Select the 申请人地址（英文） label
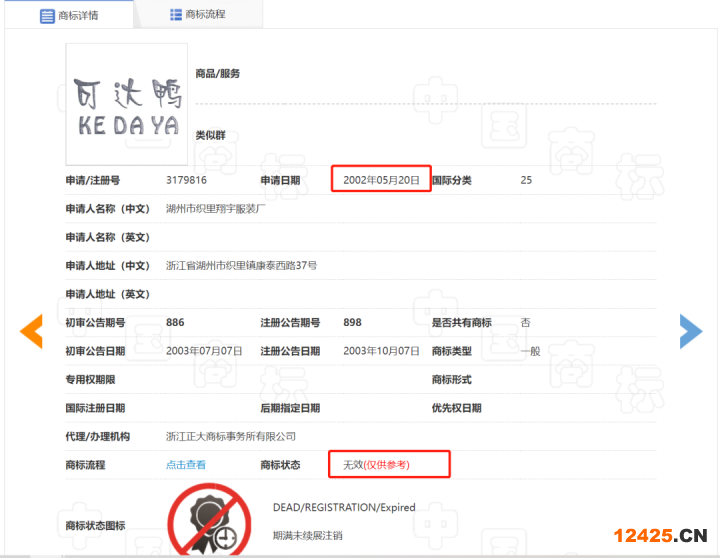720x558 pixels. point(108,294)
